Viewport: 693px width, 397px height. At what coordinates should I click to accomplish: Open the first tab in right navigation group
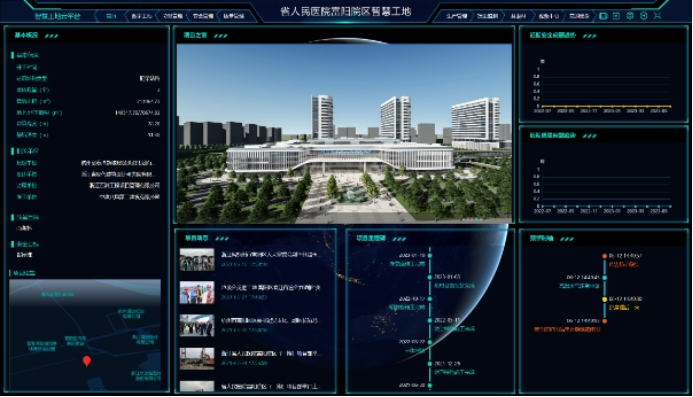(x=456, y=16)
